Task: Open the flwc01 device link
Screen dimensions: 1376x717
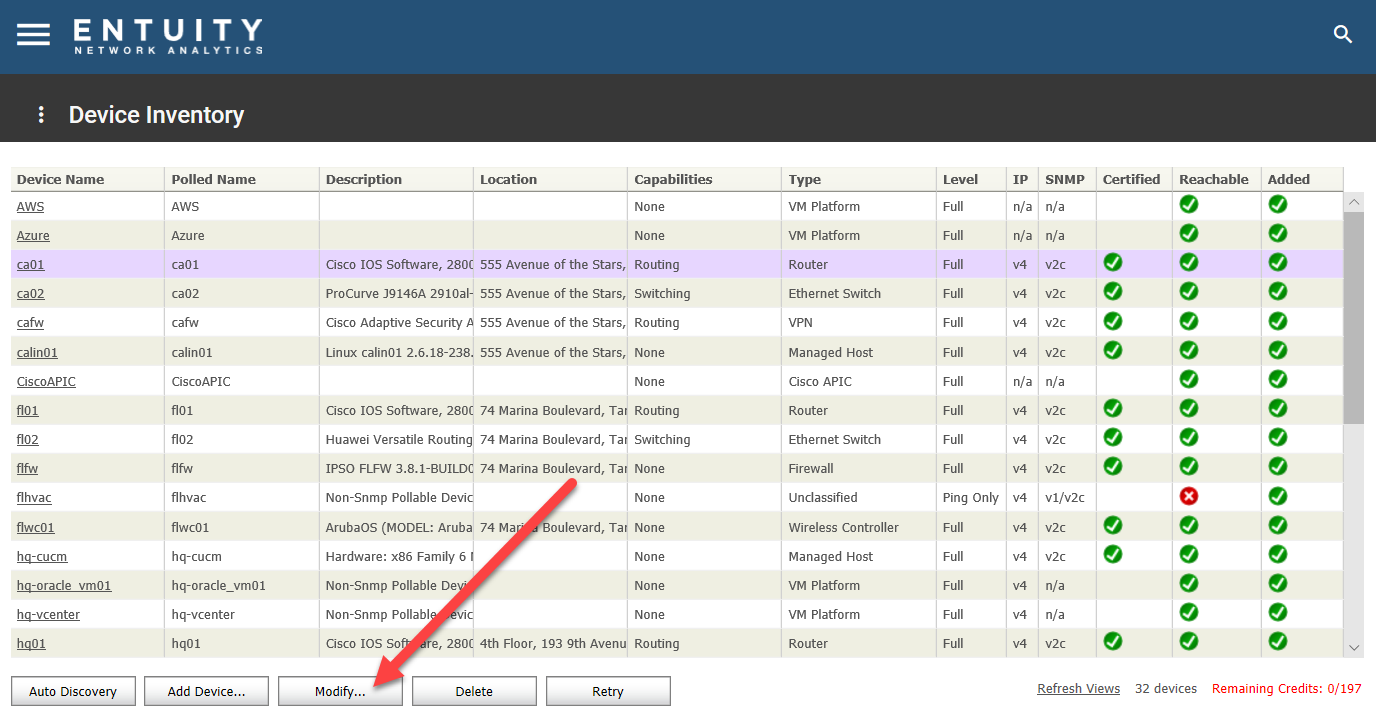Action: point(35,528)
